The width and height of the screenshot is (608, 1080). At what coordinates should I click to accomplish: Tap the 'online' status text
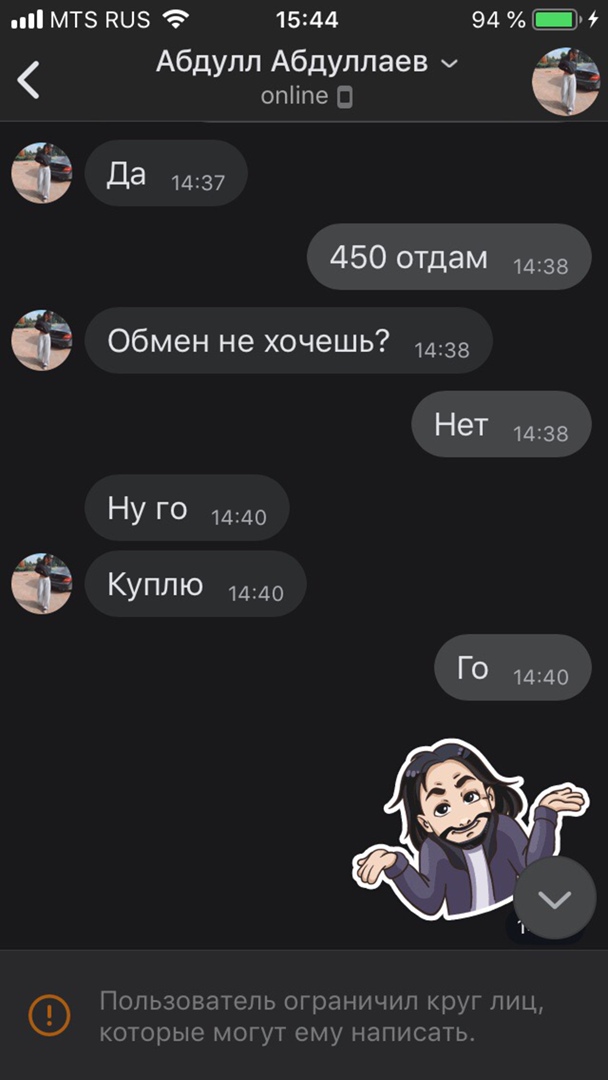click(294, 96)
